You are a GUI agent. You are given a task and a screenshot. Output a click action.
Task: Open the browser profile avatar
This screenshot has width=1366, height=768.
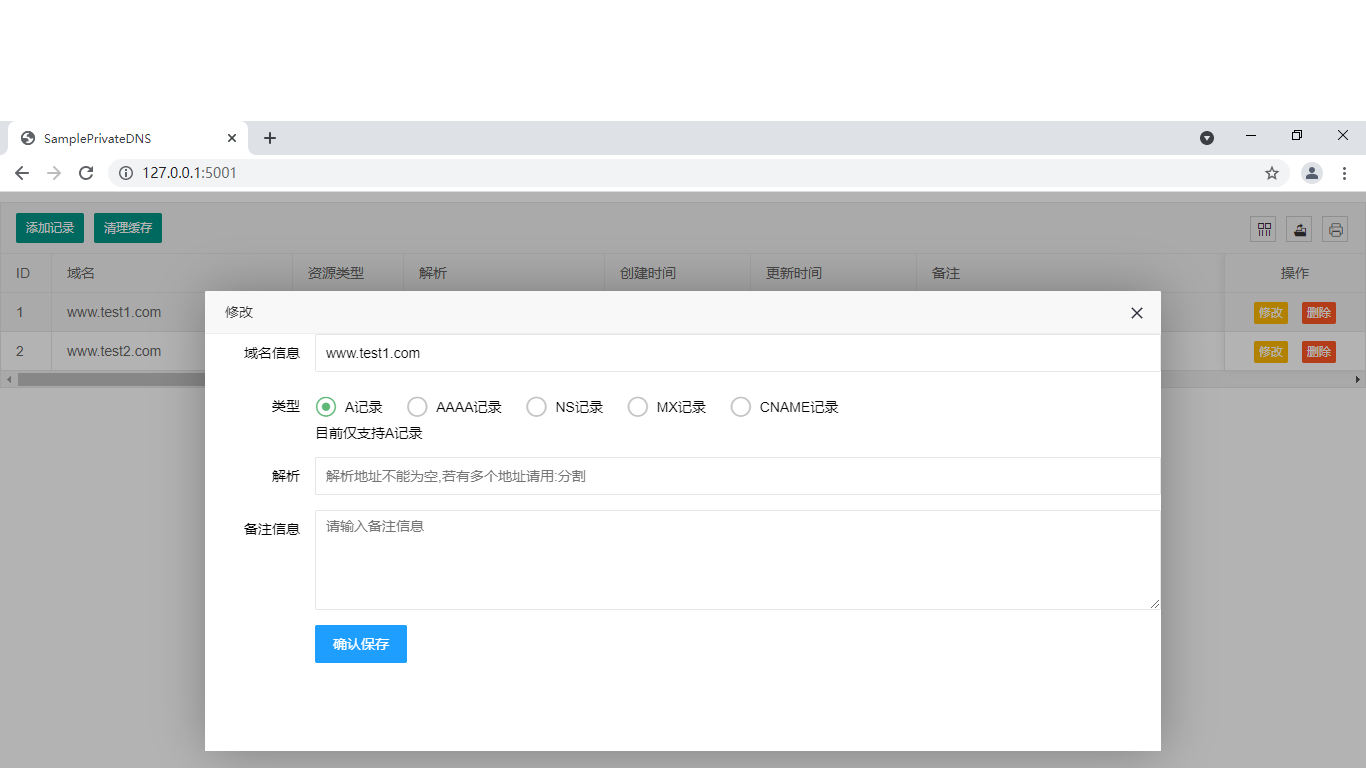[1312, 173]
